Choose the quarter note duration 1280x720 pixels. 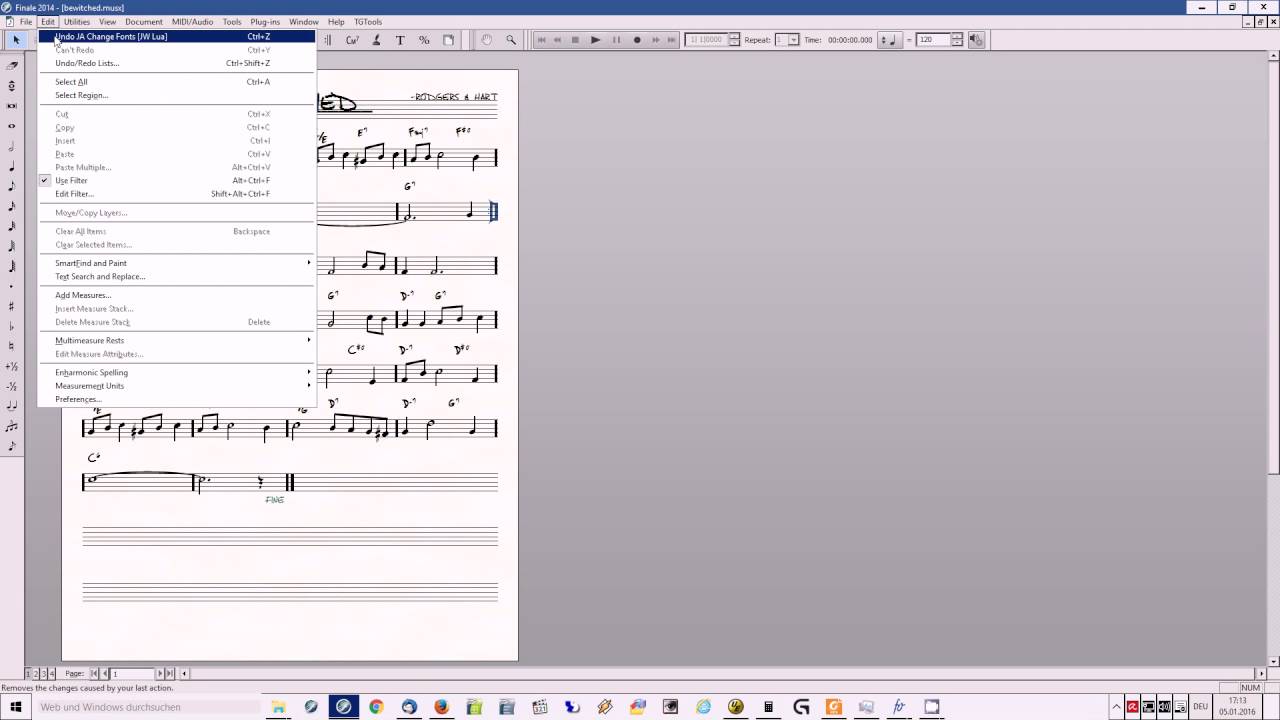[11, 166]
